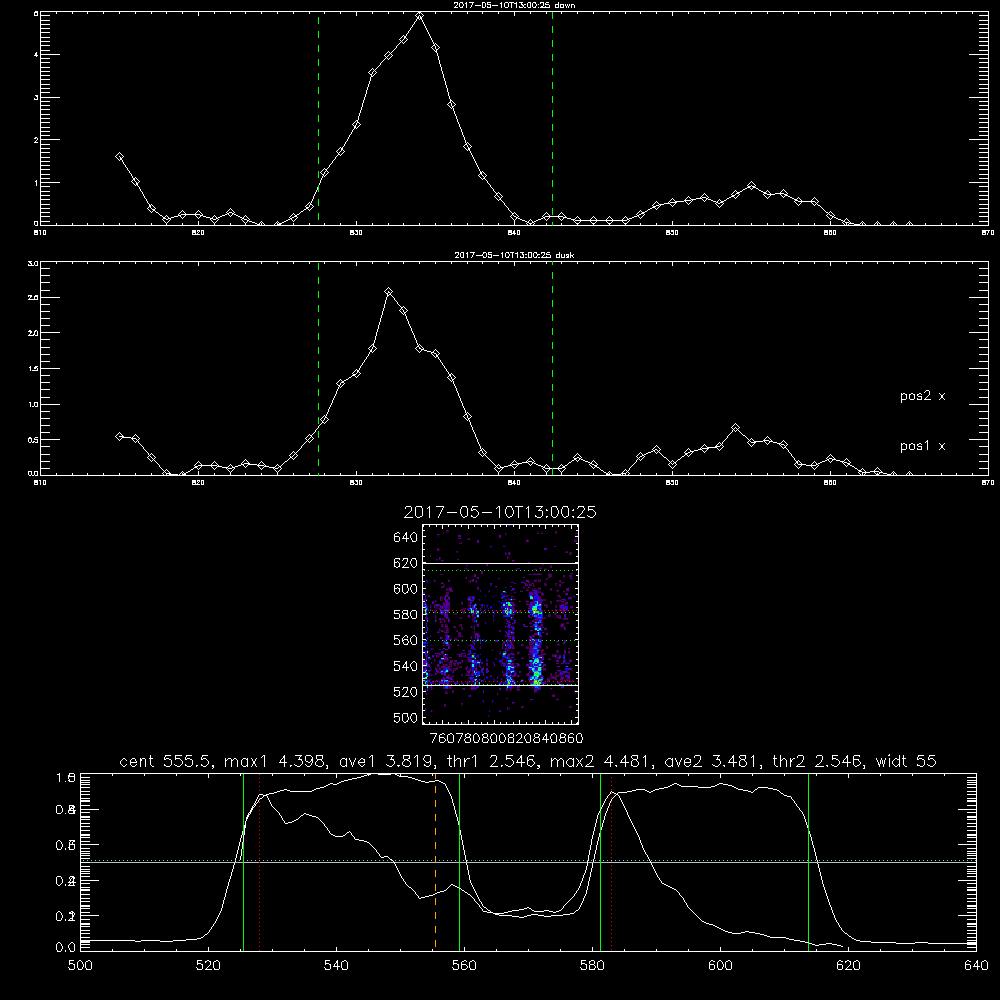Select the highest peak marker in dusk plot

click(388, 291)
